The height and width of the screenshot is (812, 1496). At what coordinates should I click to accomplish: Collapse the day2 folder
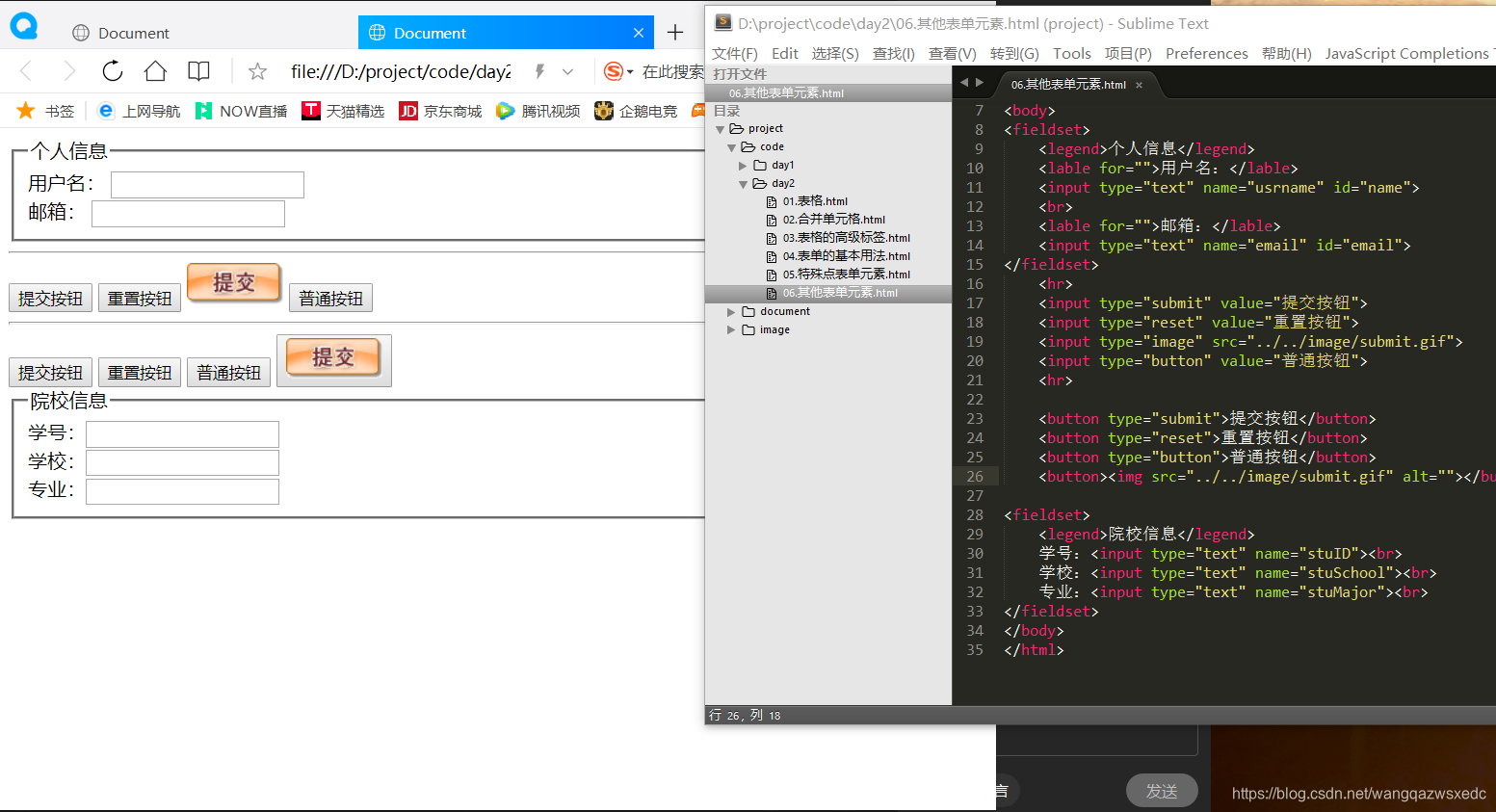click(743, 184)
